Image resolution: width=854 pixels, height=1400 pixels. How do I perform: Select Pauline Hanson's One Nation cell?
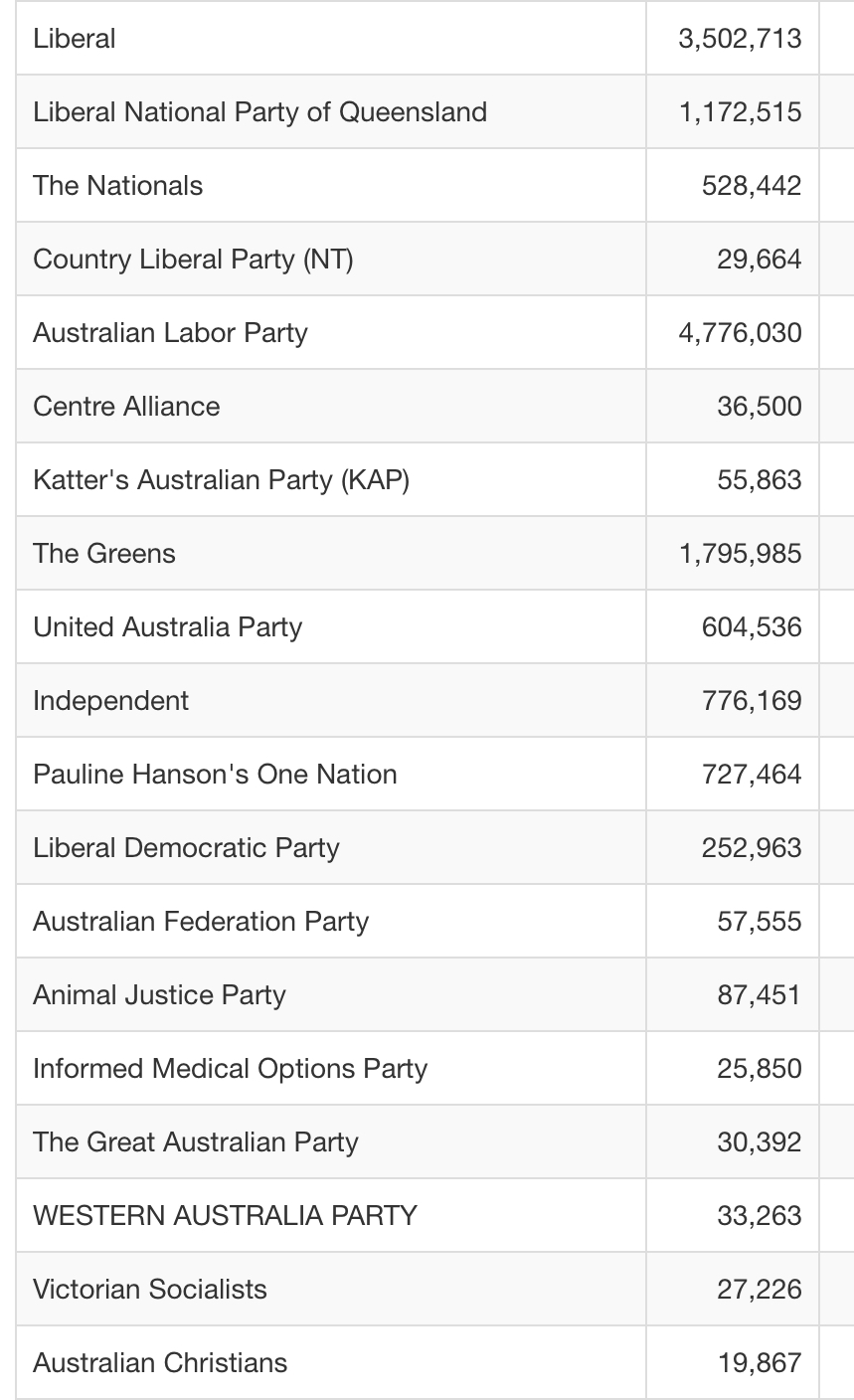click(331, 774)
